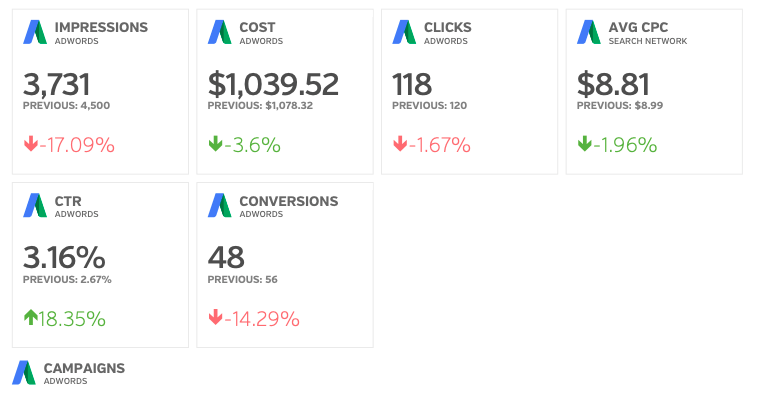Click ADWORDS subtitle under CAMPAIGNS

coord(66,381)
